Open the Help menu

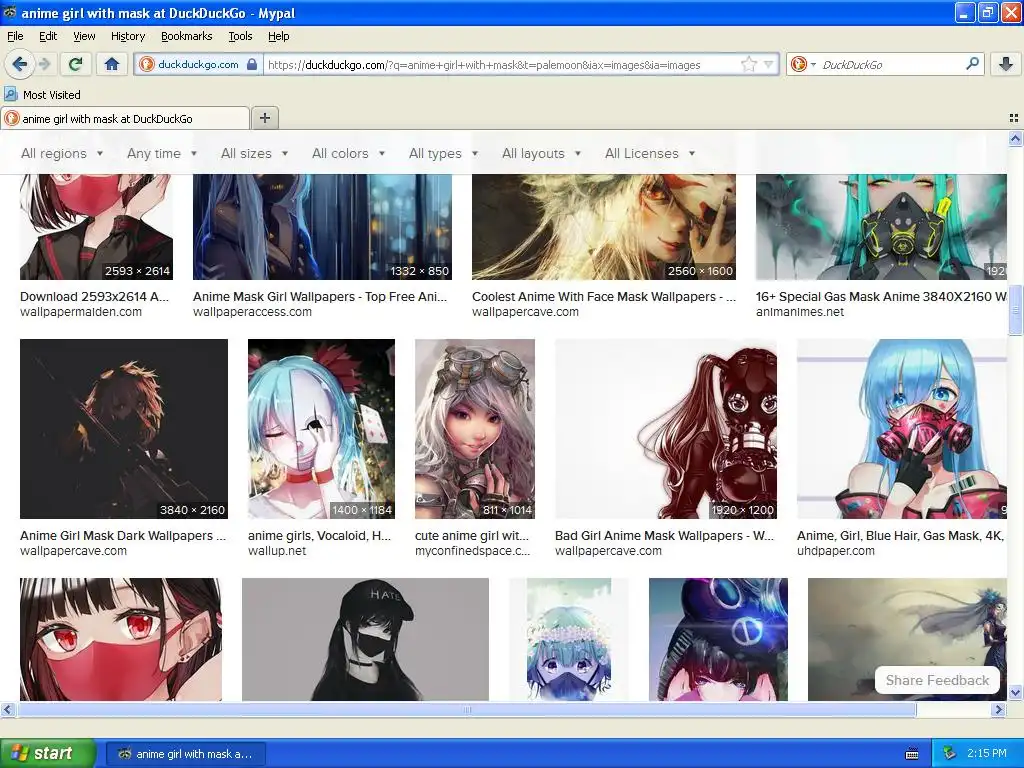click(x=278, y=36)
